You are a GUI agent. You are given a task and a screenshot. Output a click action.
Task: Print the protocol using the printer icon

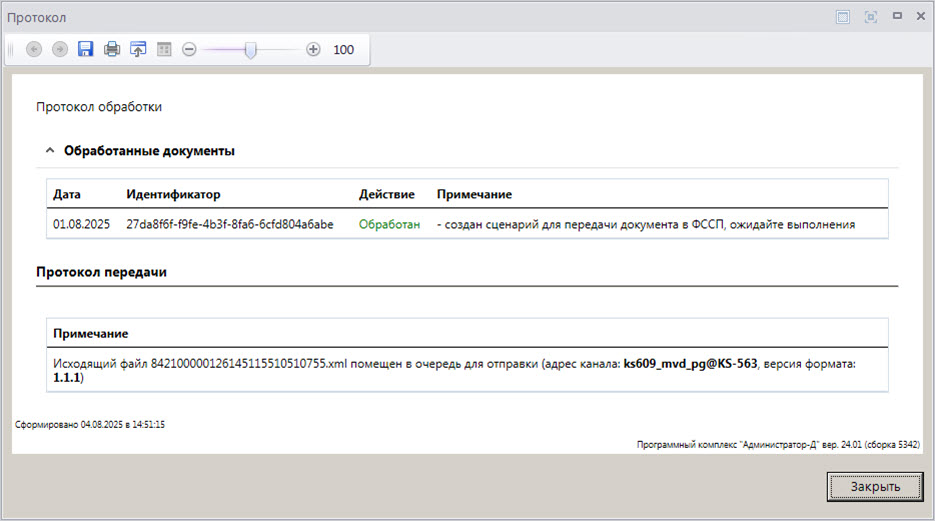[x=112, y=49]
